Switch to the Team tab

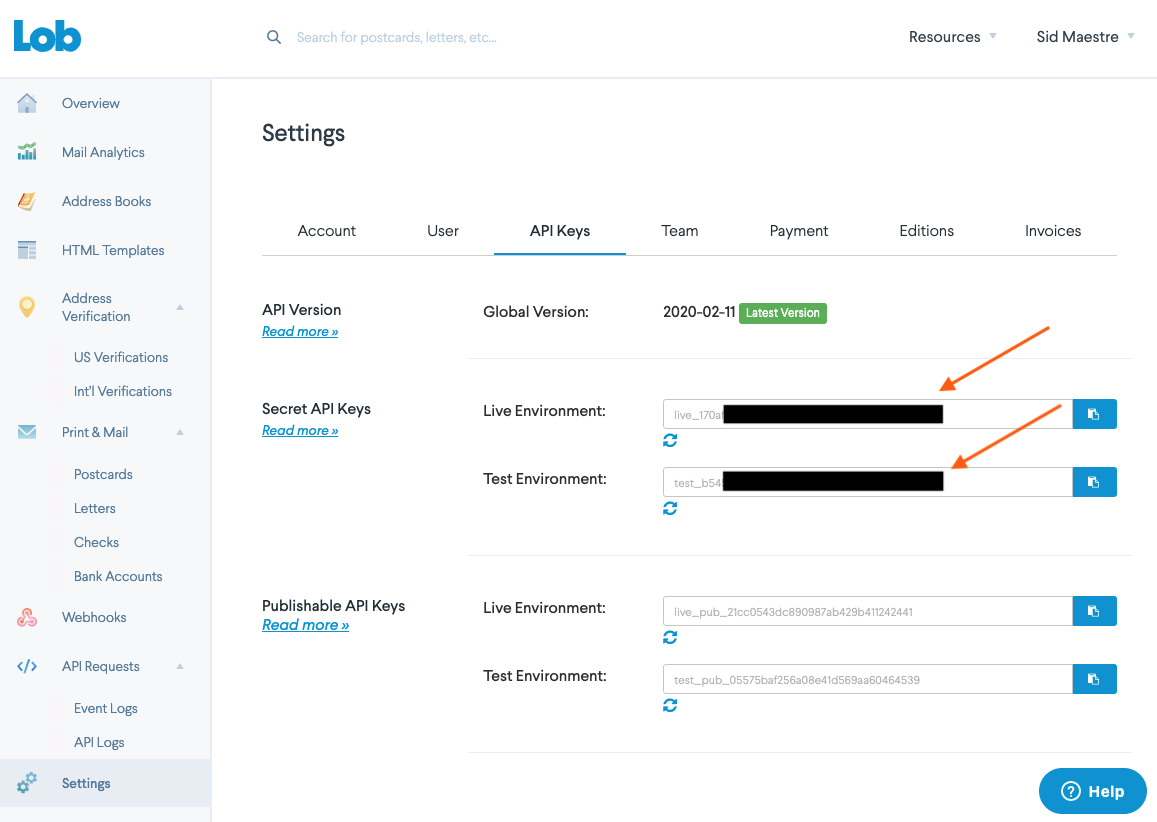(679, 230)
